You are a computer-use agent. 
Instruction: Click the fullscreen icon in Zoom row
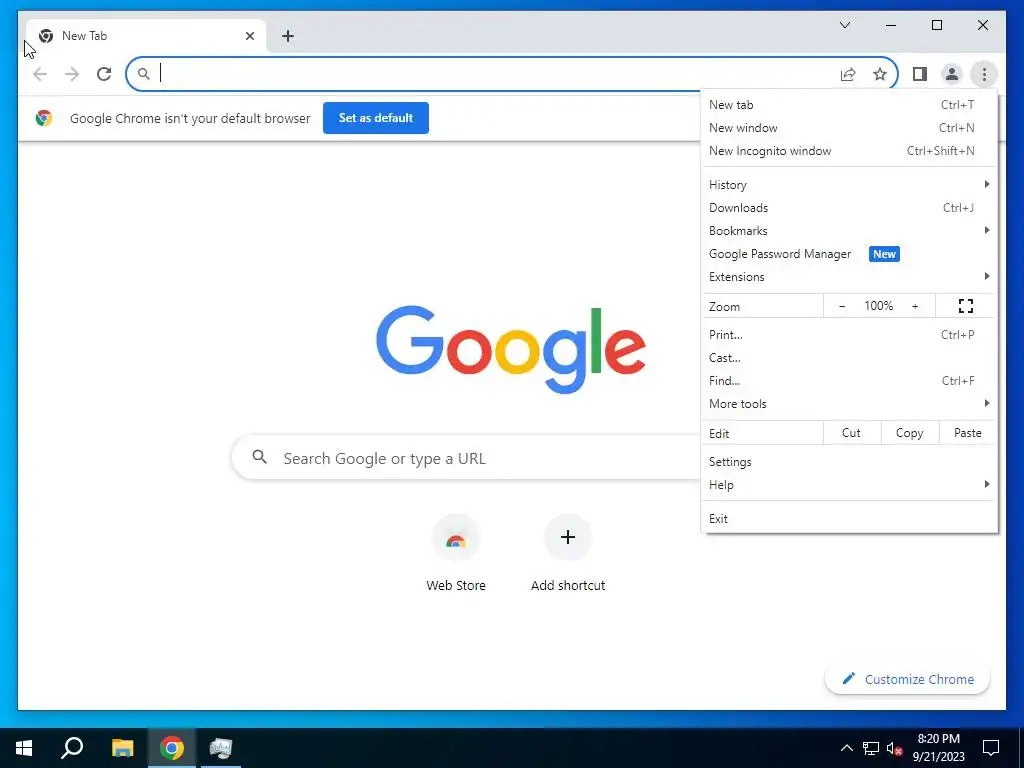pos(965,306)
